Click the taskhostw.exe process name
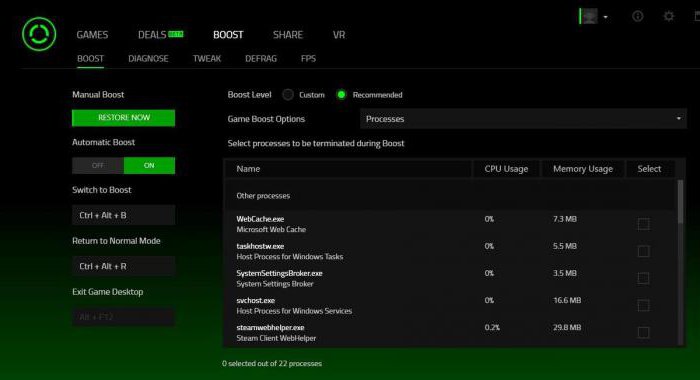 (260, 246)
